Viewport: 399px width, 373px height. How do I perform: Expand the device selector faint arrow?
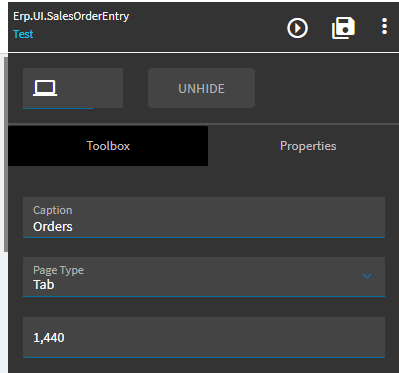(107, 89)
